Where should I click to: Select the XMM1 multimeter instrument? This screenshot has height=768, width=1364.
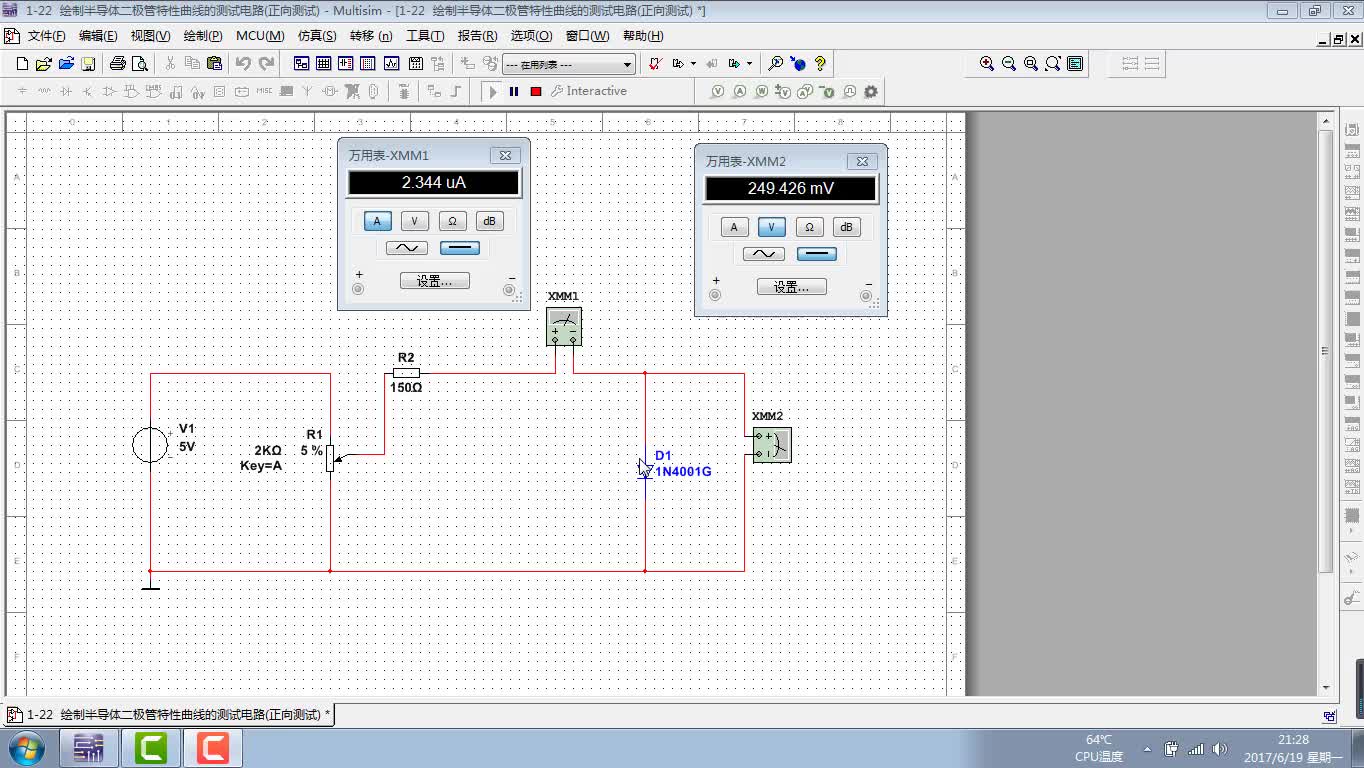564,327
